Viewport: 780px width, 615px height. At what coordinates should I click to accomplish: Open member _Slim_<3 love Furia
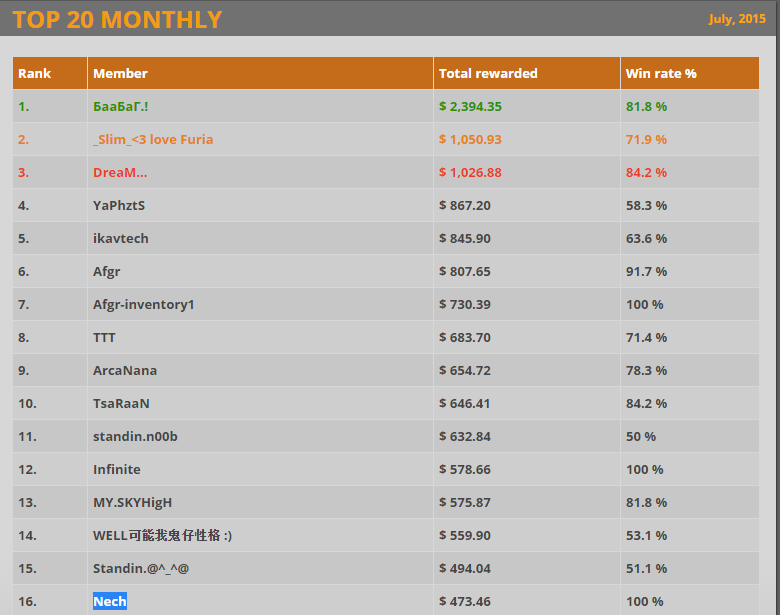point(153,139)
